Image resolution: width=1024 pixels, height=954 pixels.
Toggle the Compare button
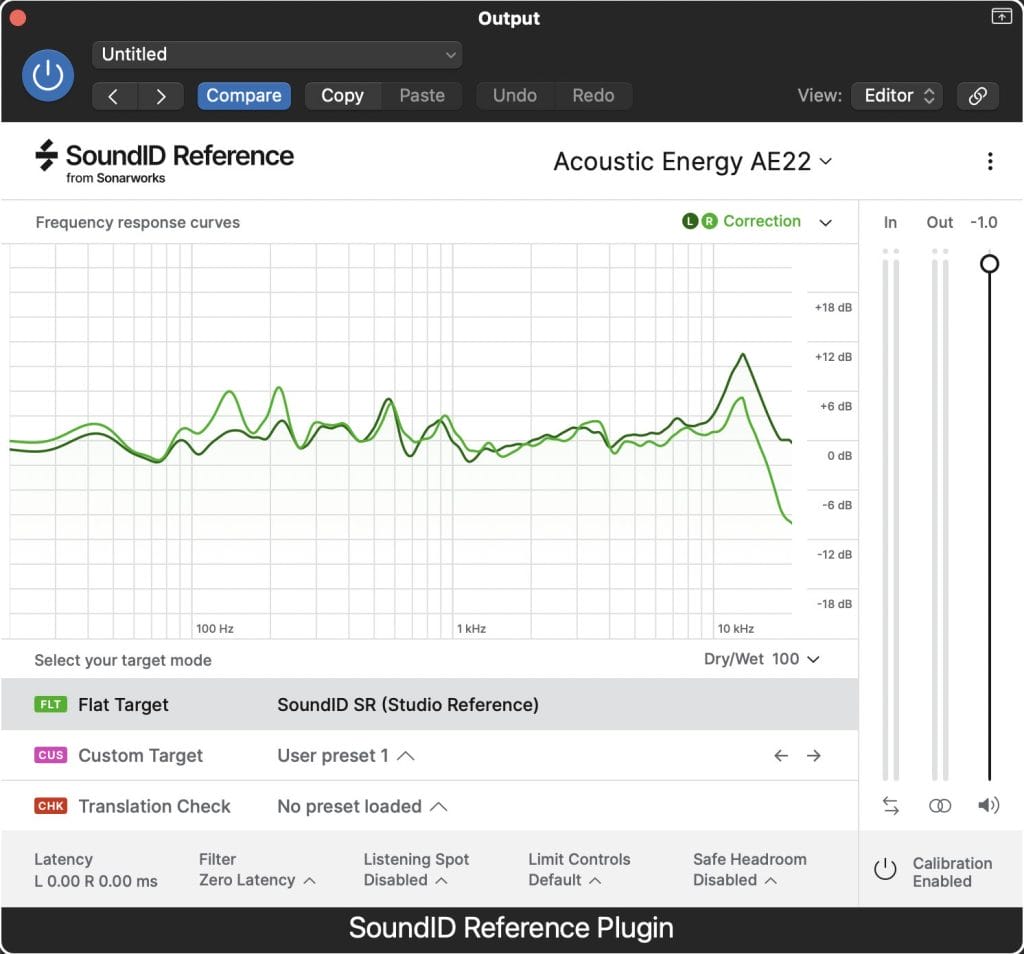point(244,96)
